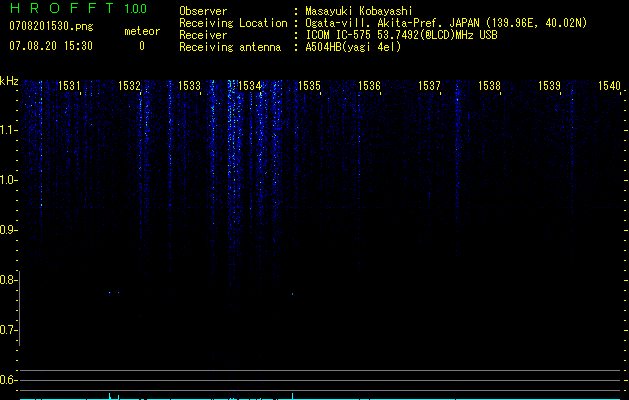Click the 1531 time marker
This screenshot has height=400, width=629.
click(x=69, y=85)
